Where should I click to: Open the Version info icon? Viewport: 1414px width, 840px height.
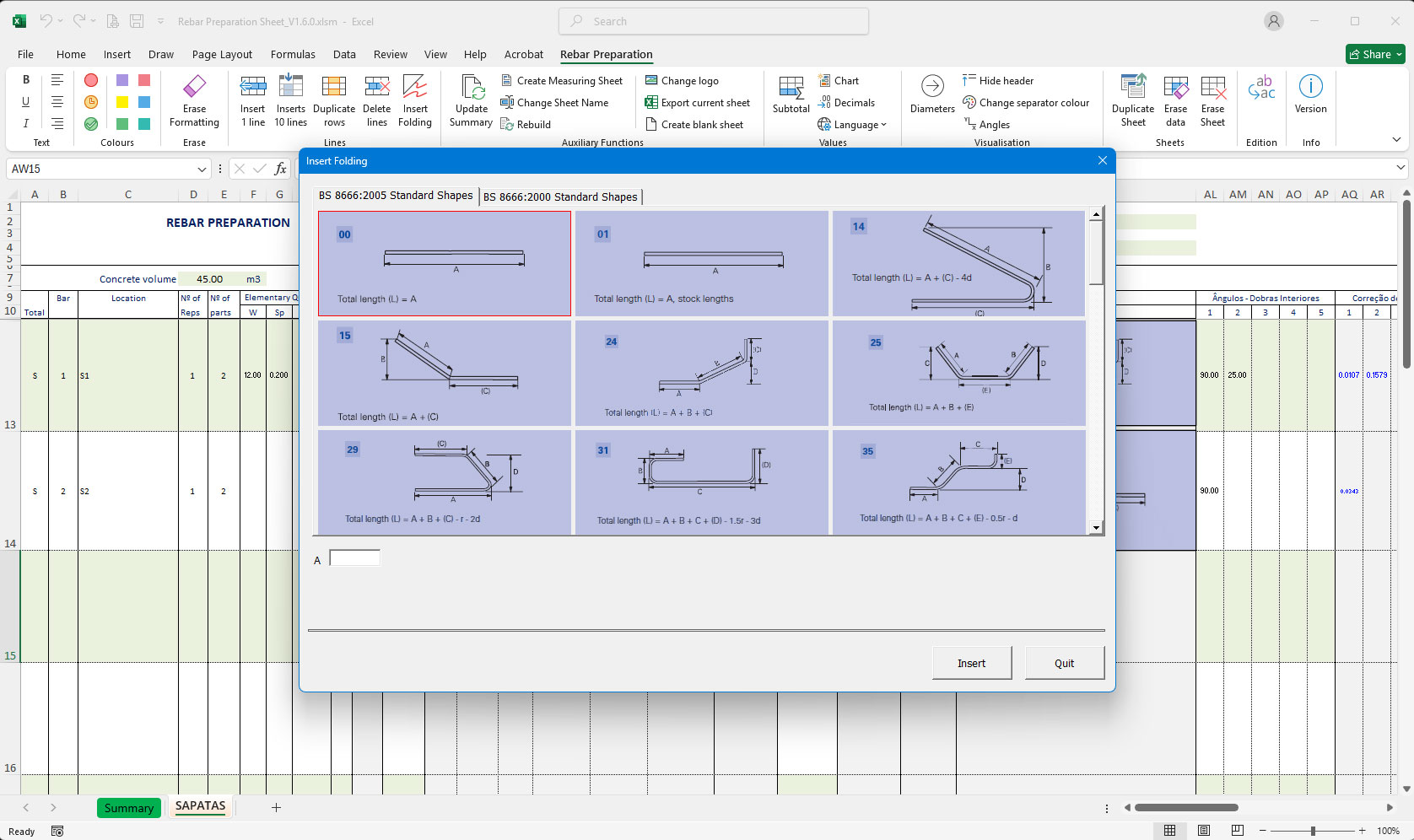point(1310,86)
